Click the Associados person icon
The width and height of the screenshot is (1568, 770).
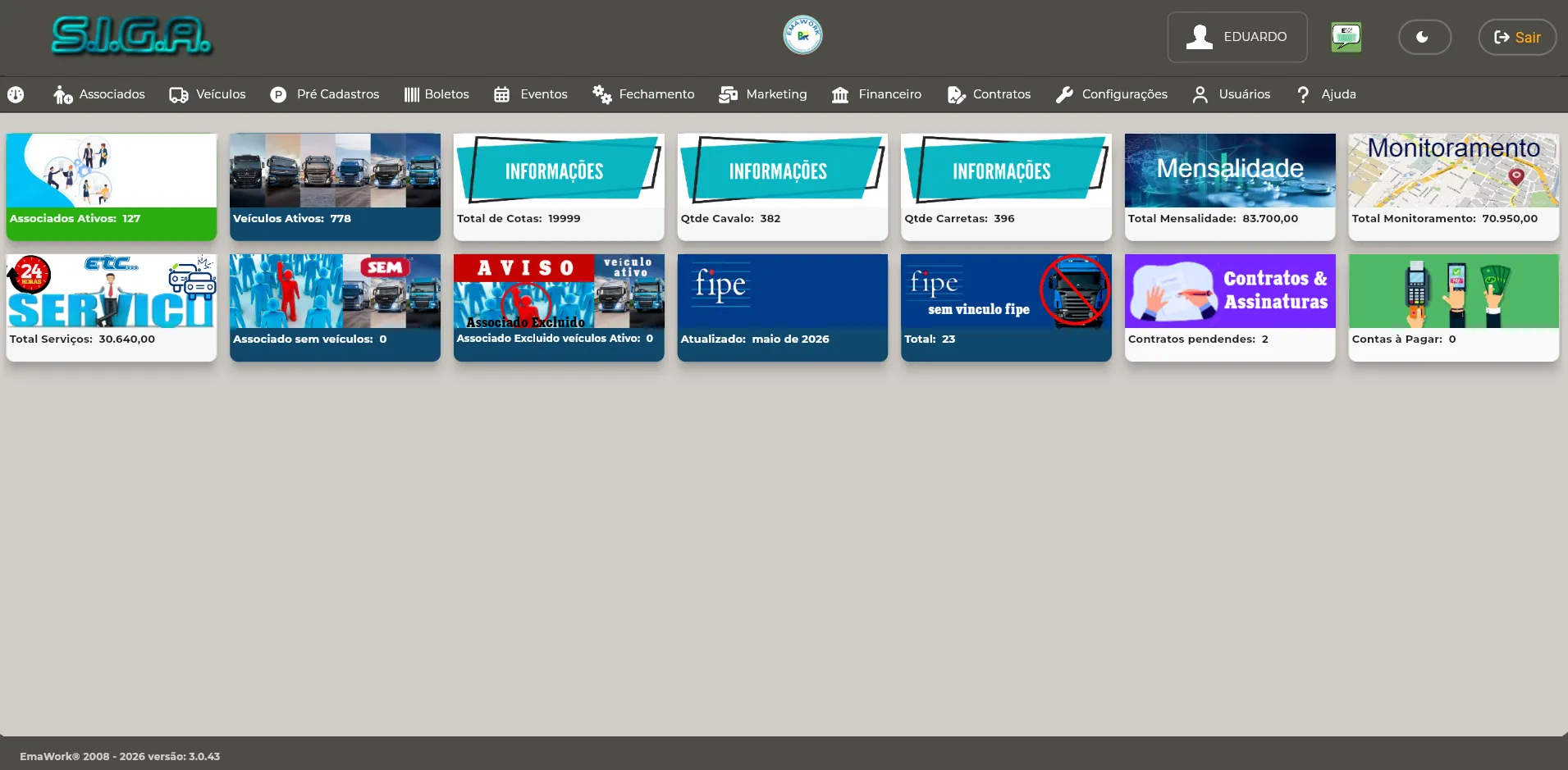63,95
